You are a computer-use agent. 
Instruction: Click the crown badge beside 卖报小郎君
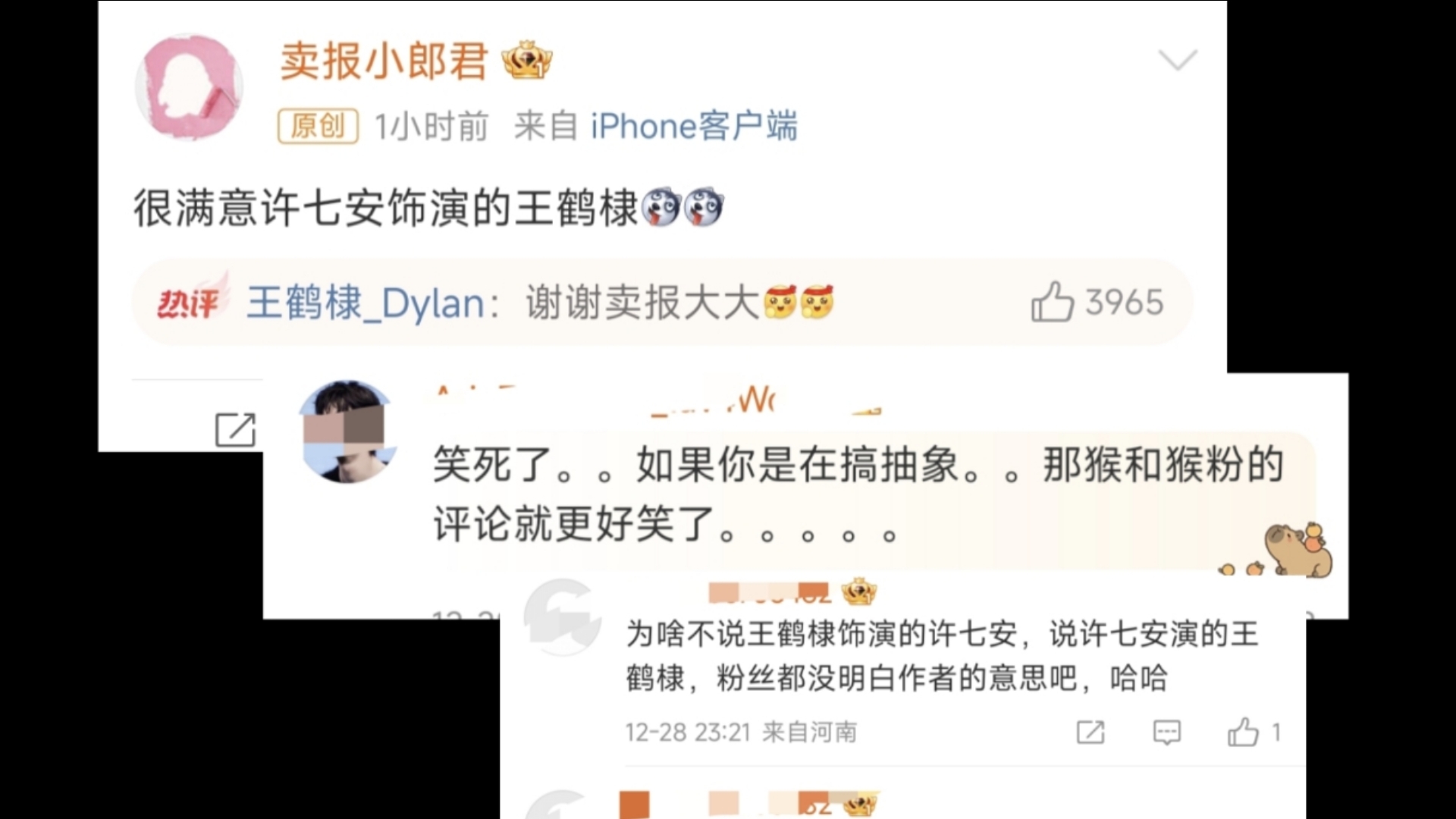[527, 61]
